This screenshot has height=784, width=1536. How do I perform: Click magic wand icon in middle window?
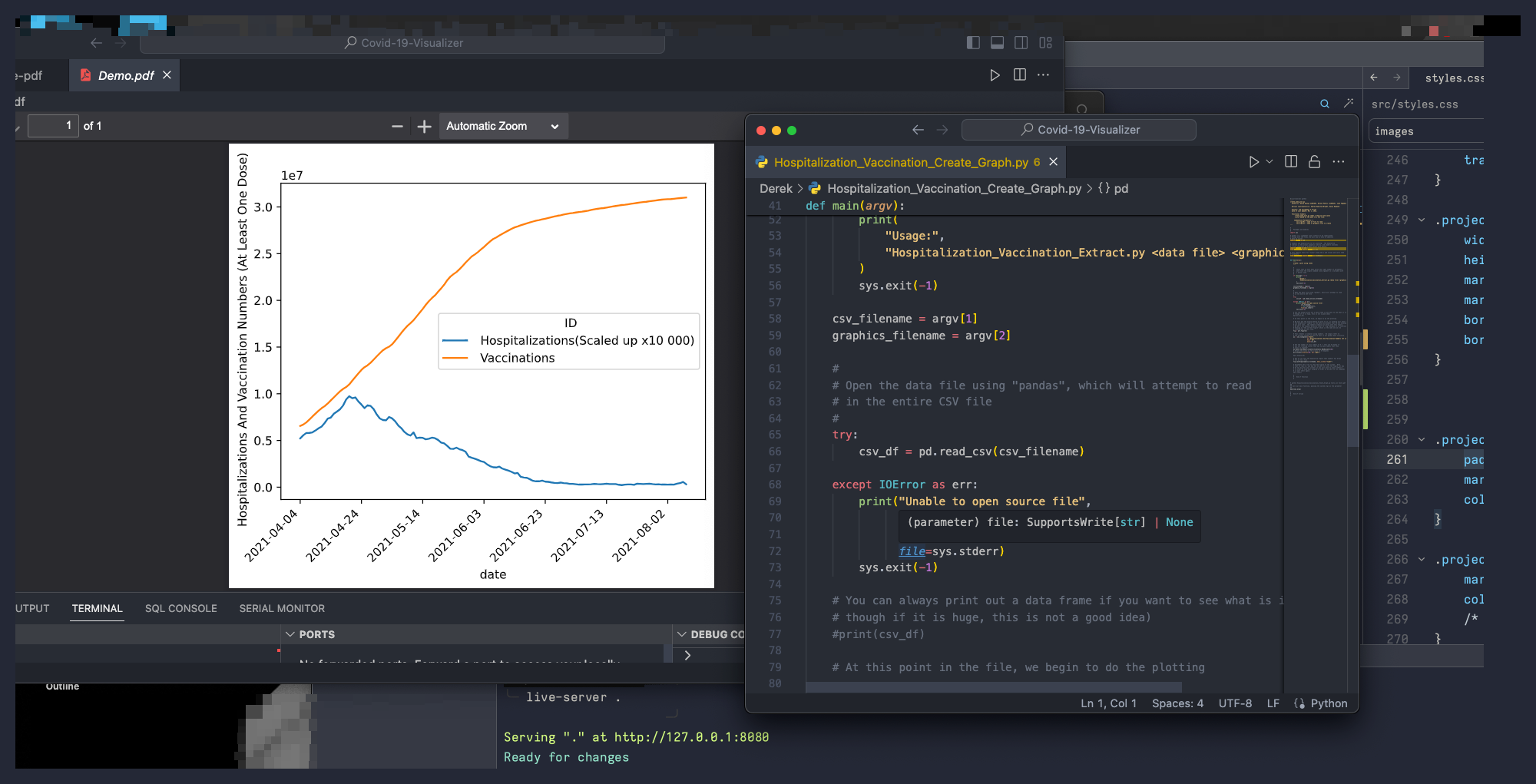coord(1349,103)
